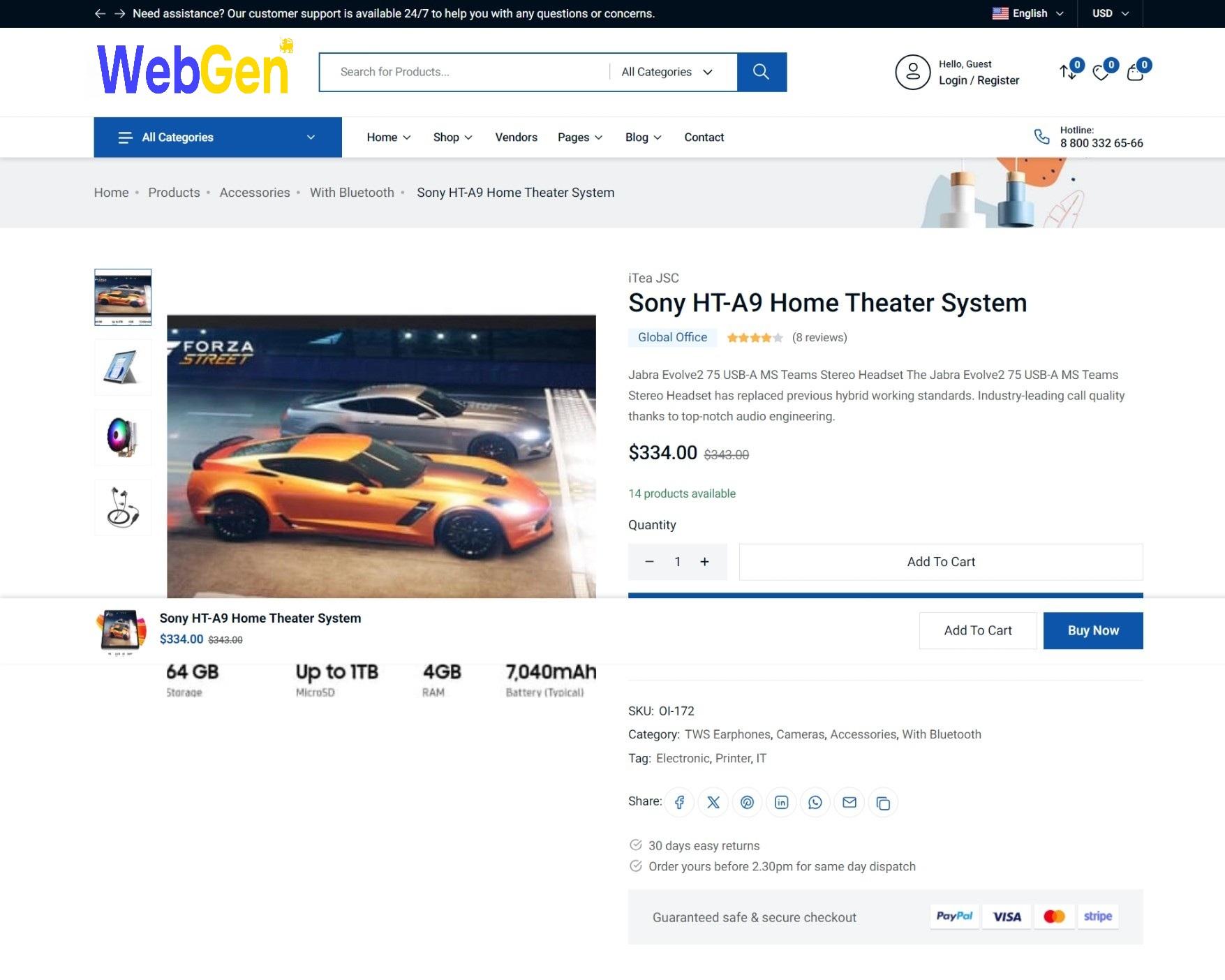Viewport: 1225px width, 980px height.
Task: Open the shopping cart bag icon
Action: pyautogui.click(x=1135, y=73)
